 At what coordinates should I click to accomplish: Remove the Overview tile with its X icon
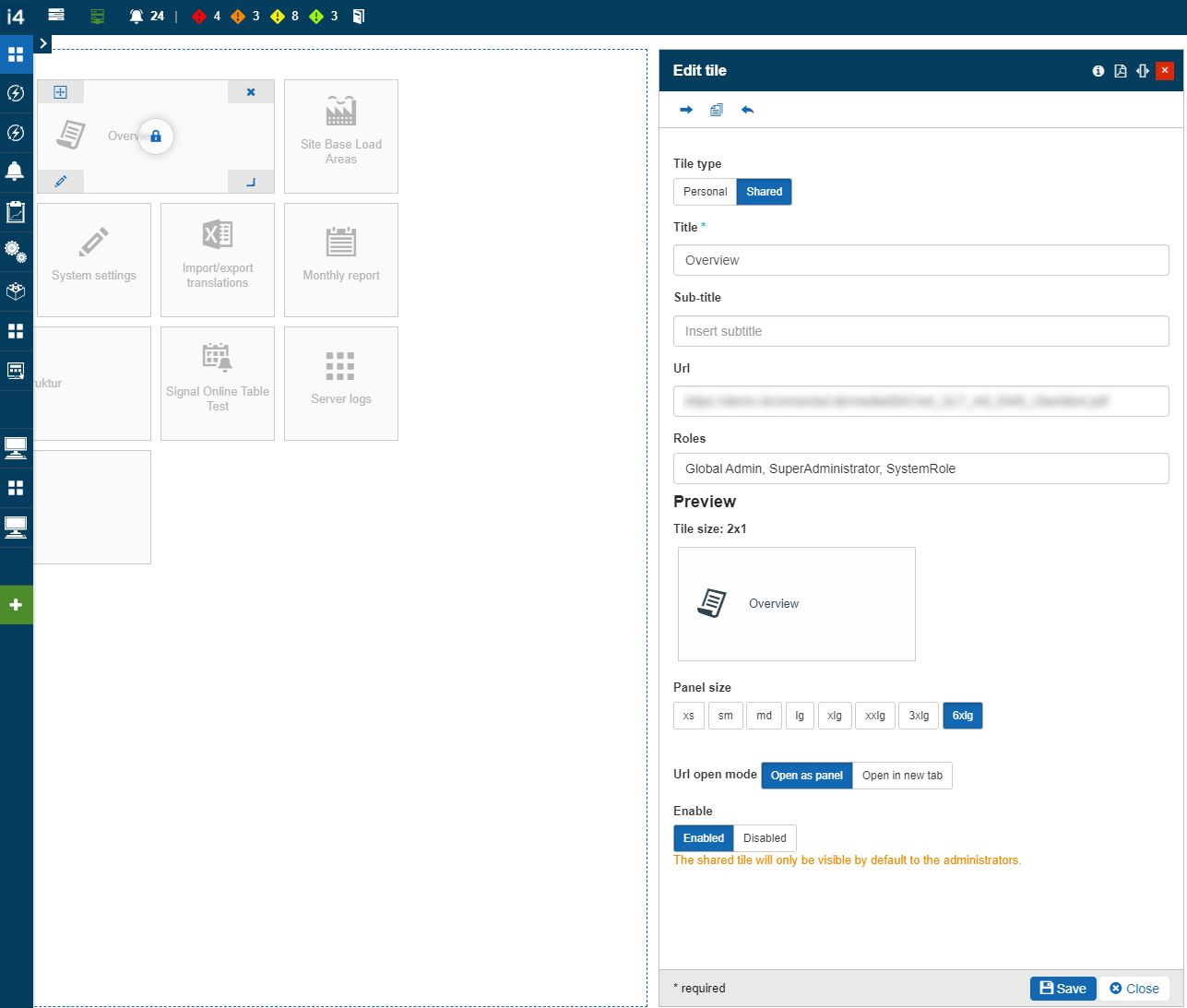[251, 92]
